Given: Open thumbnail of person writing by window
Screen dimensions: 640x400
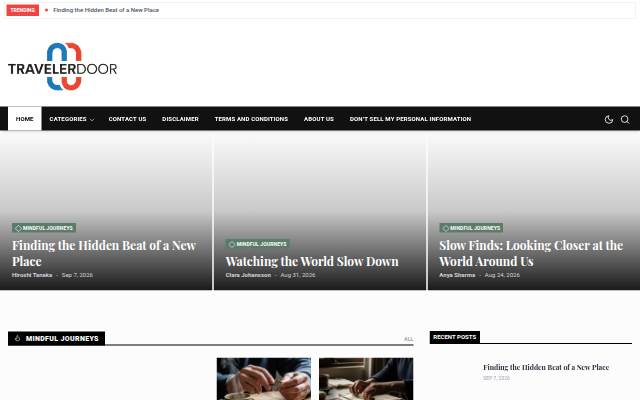Looking at the screenshot, I should tap(366, 379).
